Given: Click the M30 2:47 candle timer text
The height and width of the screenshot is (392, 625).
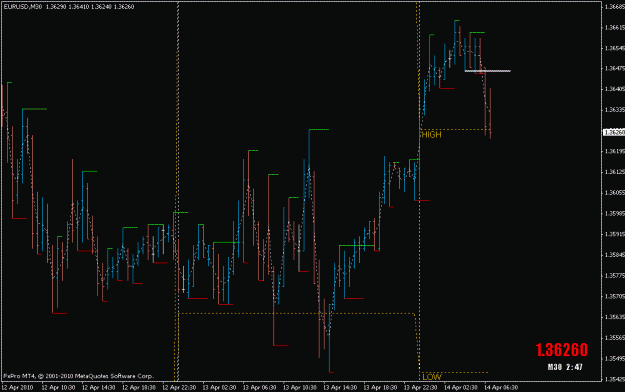Looking at the screenshot, I should (565, 367).
